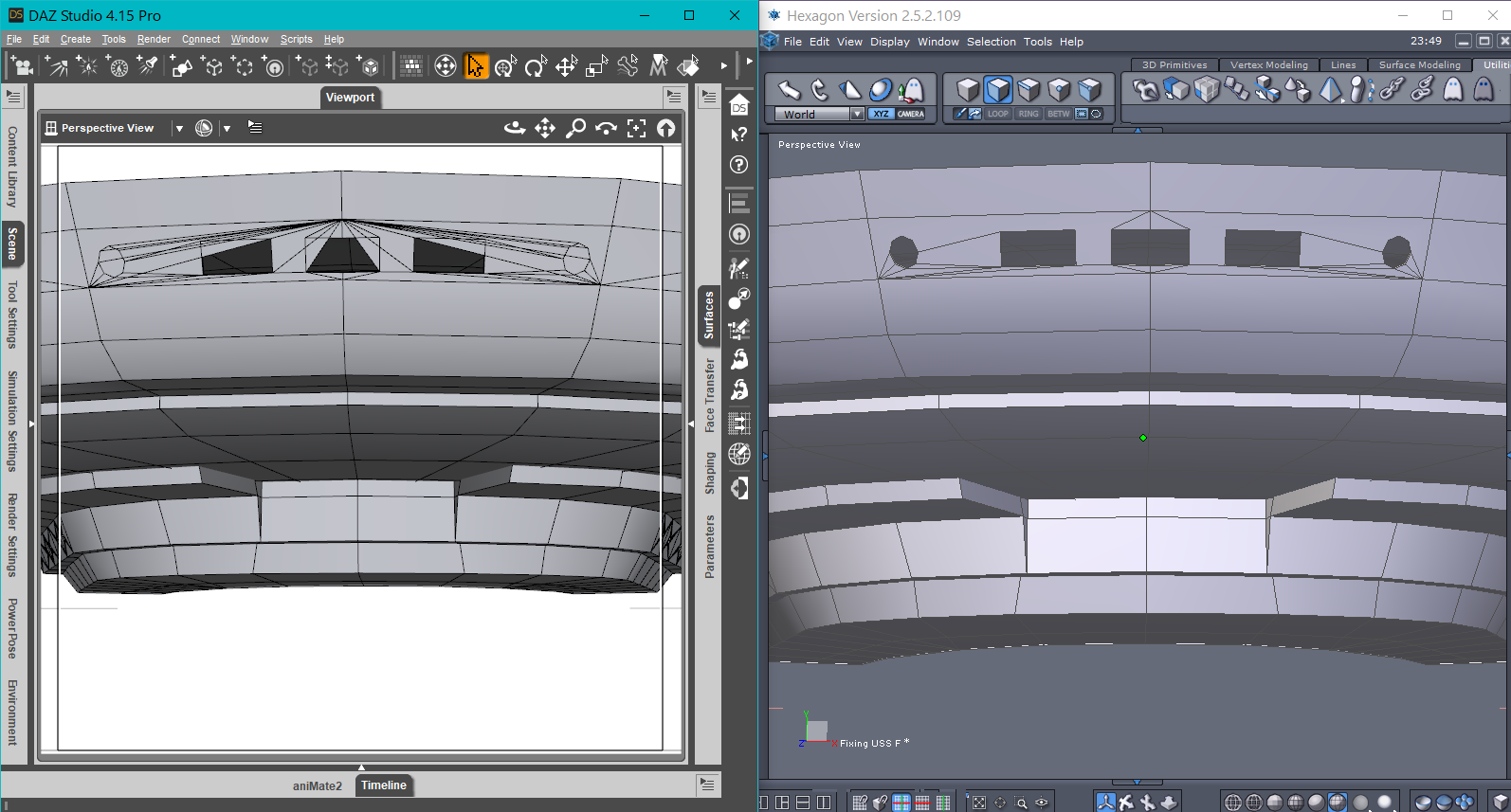Viewport: 1511px width, 812px height.
Task: Open the Parameters side pane
Action: coord(710,547)
